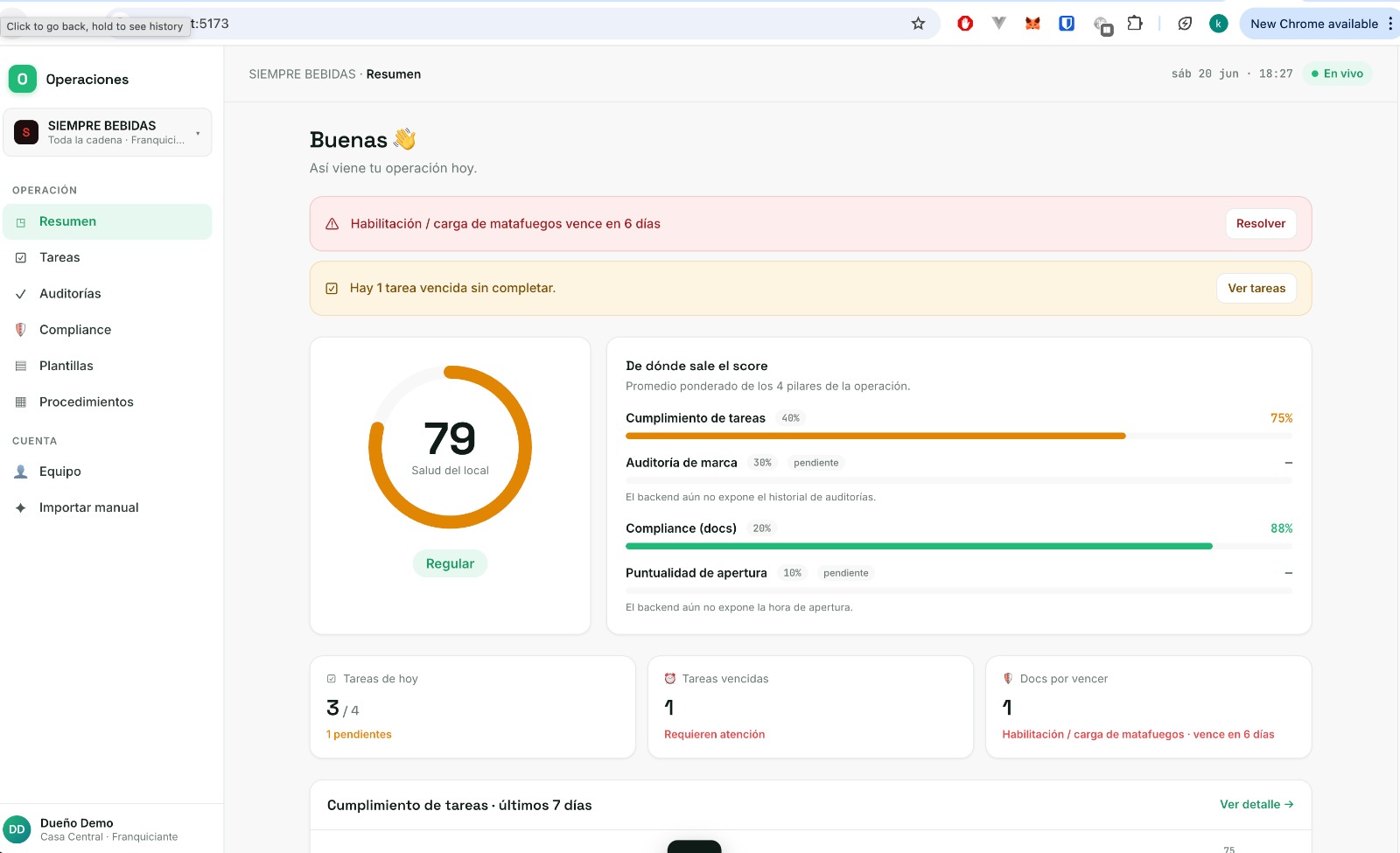Open the Bitwarden shield extension
1400x853 pixels.
click(x=1067, y=24)
